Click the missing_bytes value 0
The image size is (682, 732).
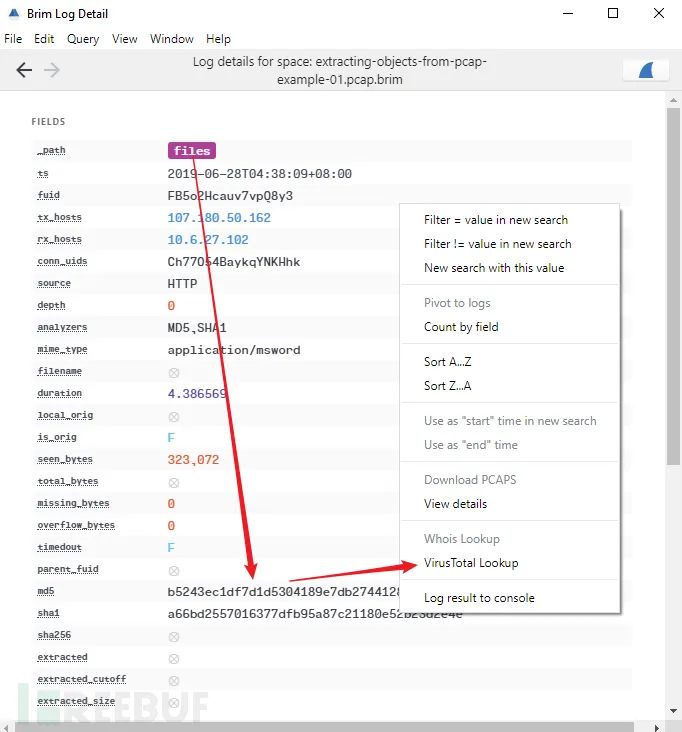171,503
